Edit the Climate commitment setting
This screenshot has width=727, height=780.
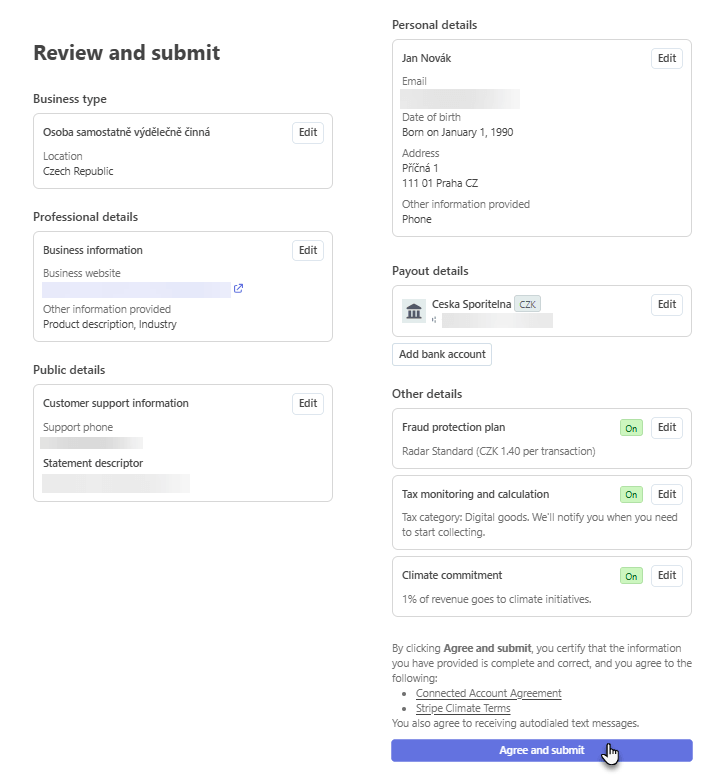[666, 576]
